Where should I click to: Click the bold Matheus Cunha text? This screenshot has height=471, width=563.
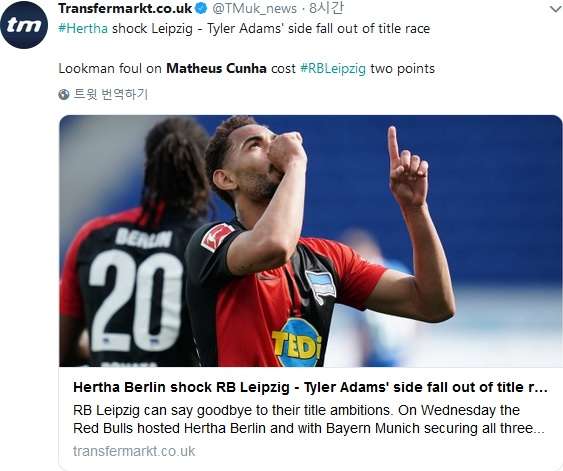click(216, 68)
